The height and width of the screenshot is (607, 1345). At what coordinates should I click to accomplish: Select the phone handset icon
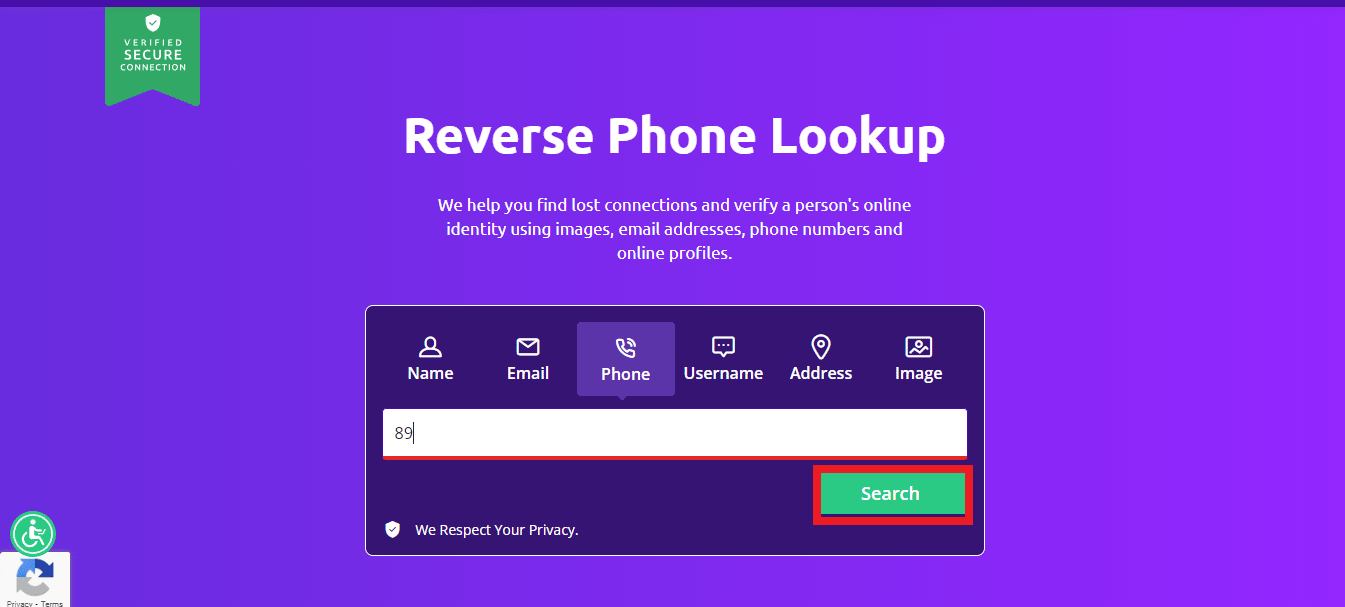pos(626,348)
